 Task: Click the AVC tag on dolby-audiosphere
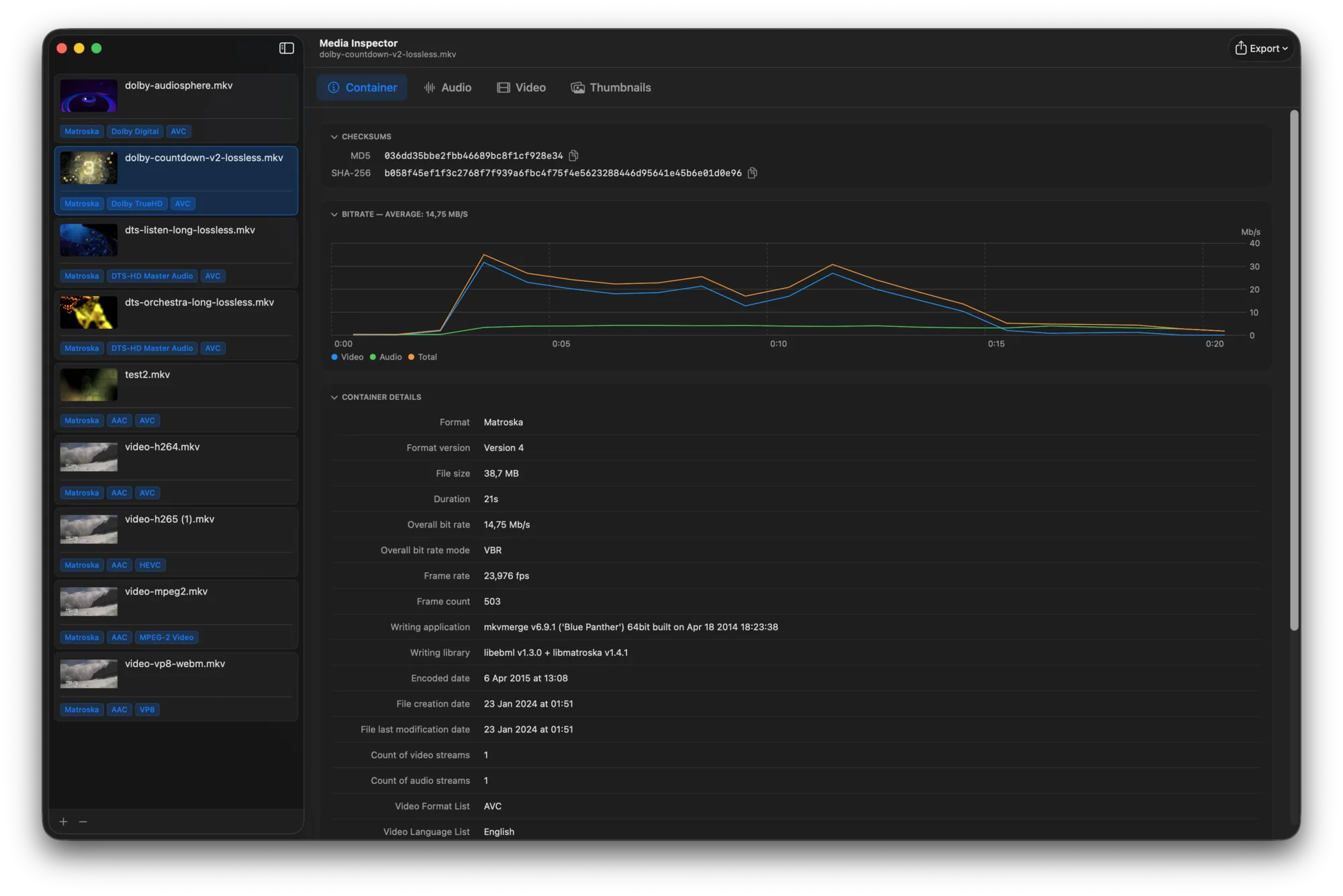[x=179, y=132]
